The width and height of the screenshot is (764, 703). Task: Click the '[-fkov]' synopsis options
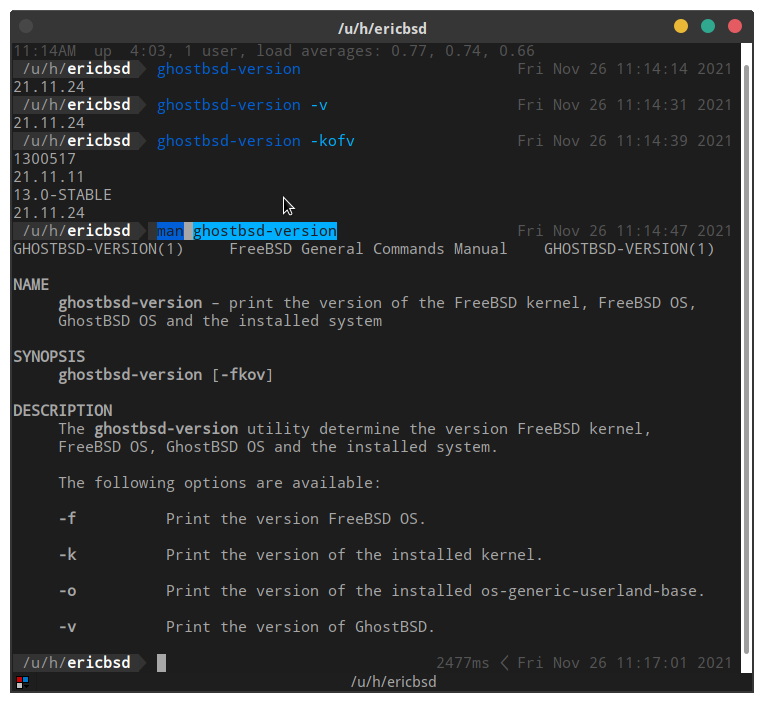(242, 375)
